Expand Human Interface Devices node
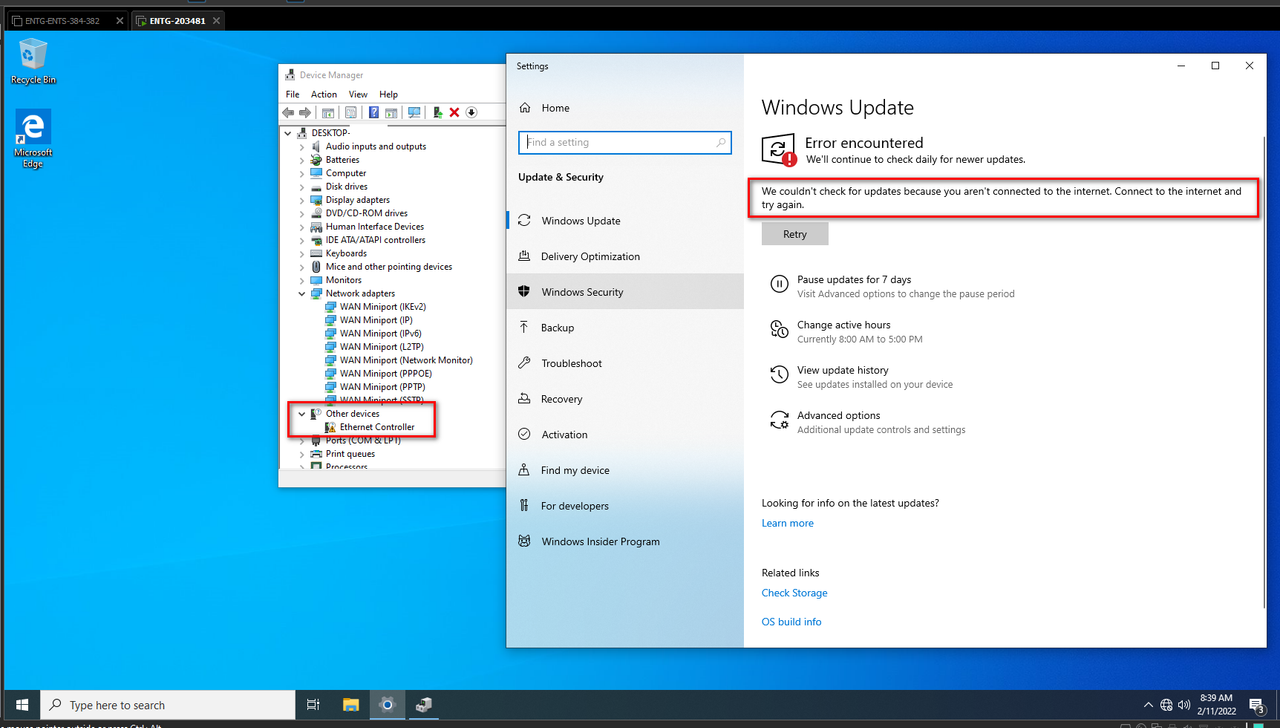Viewport: 1280px width, 728px height. 302,227
